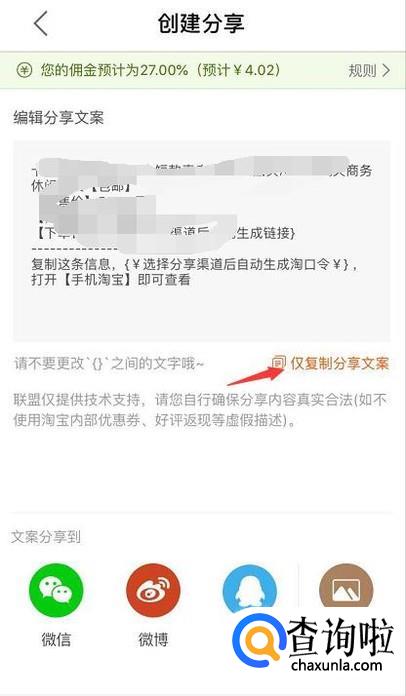Tap the 微博 label
The height and width of the screenshot is (696, 406).
pos(153,640)
